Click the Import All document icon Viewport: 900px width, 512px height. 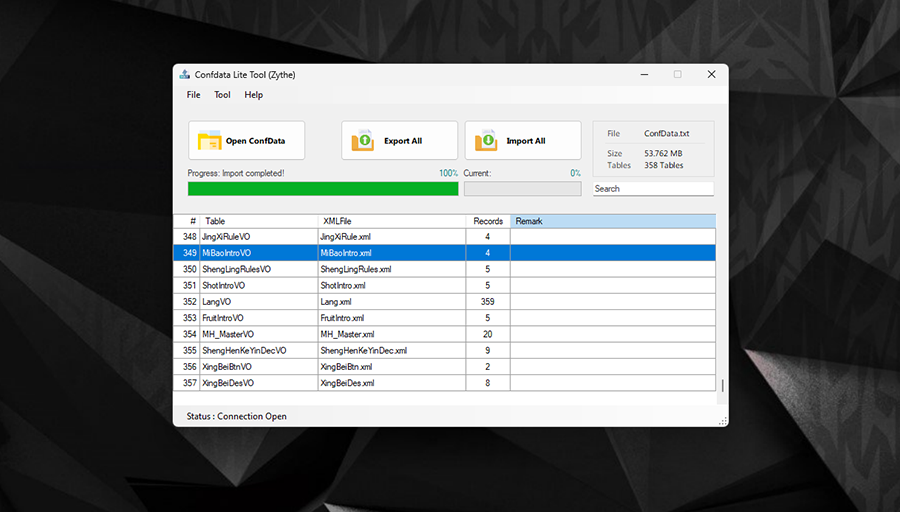tap(486, 141)
